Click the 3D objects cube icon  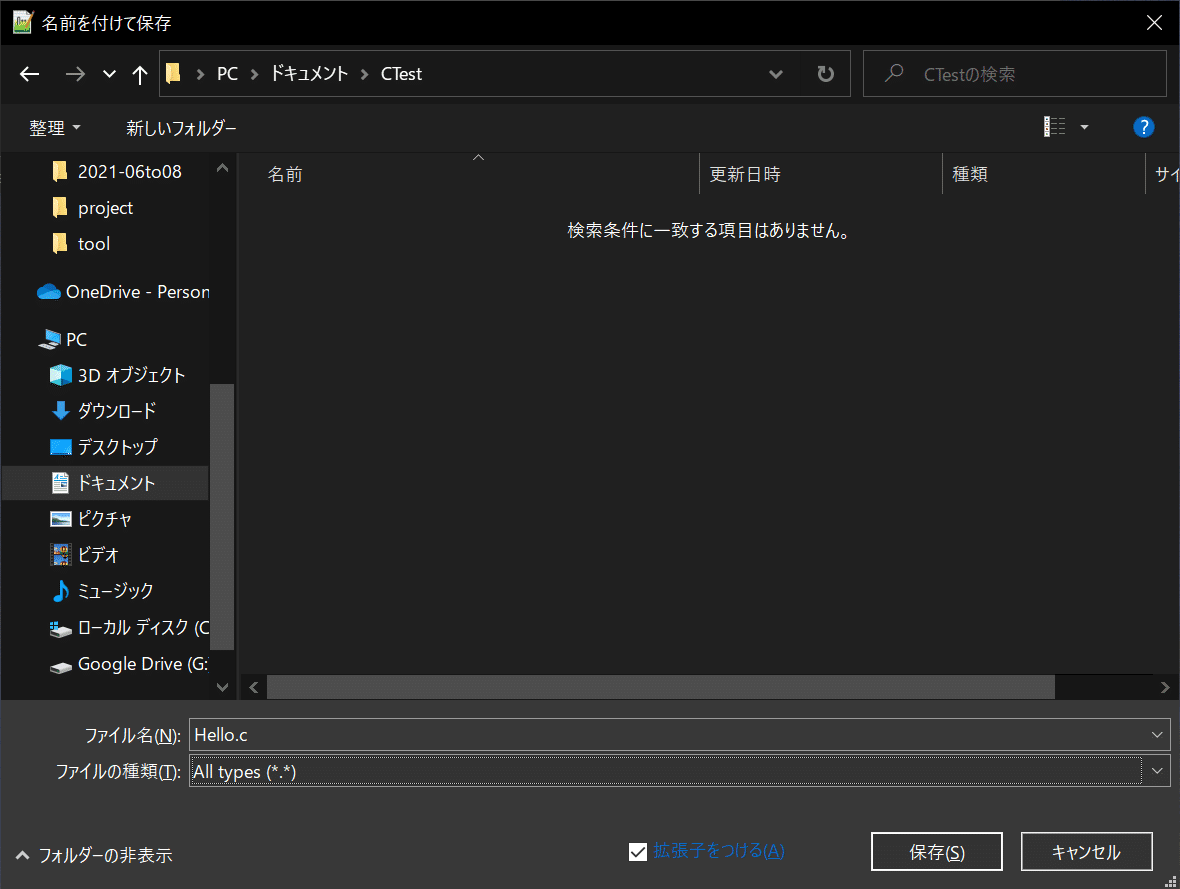pos(60,375)
